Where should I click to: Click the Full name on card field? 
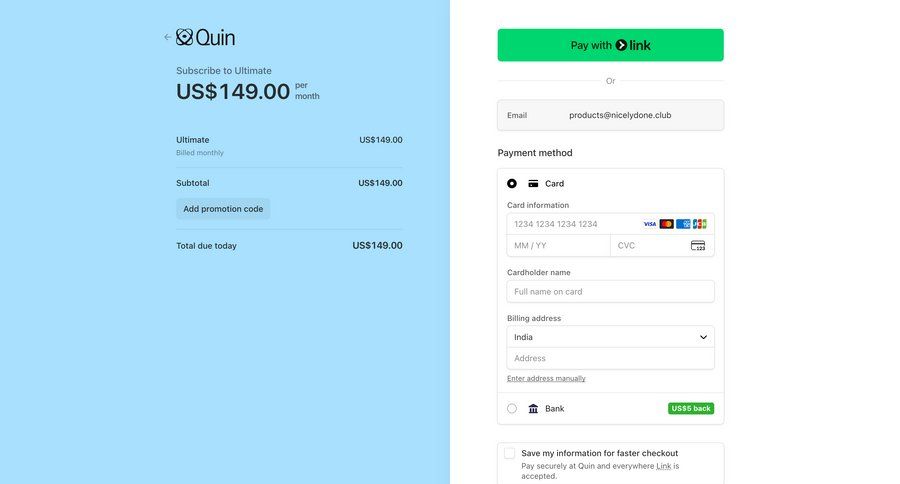coord(610,292)
